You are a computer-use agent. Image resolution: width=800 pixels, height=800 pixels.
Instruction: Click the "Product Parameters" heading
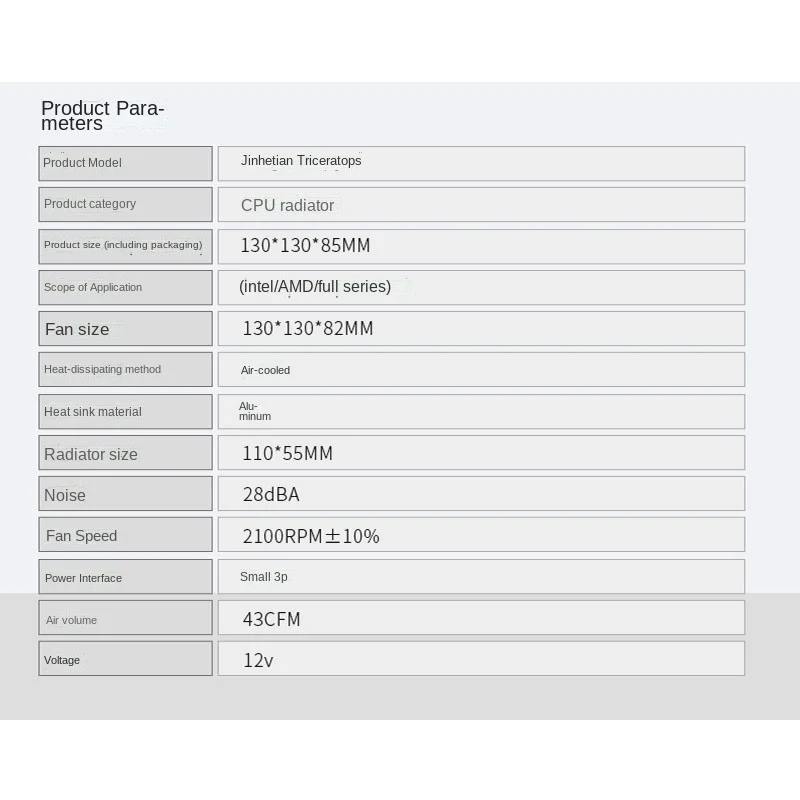102,116
